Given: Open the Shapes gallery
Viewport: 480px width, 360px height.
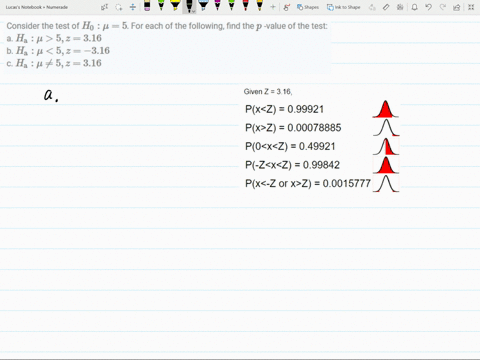Looking at the screenshot, I should [x=308, y=7].
